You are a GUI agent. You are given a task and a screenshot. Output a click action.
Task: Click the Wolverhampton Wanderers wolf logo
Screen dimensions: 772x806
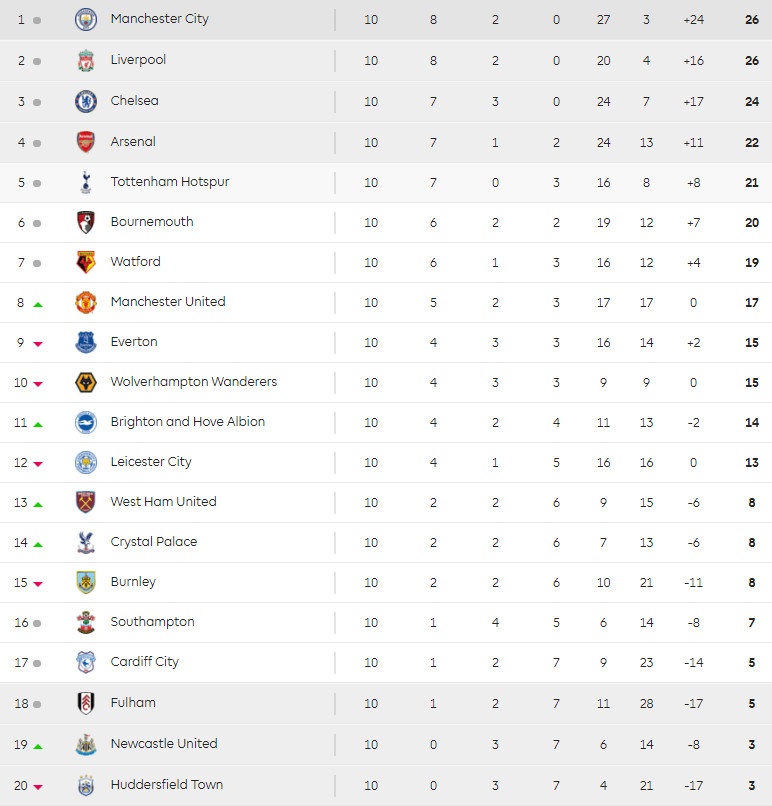86,382
